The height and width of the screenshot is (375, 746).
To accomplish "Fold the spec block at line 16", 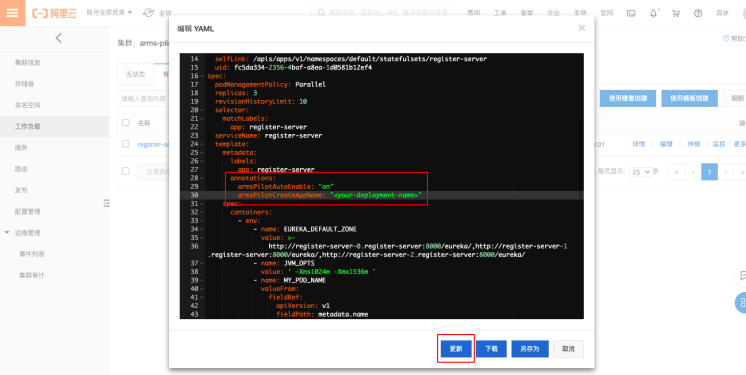I will pyautogui.click(x=203, y=76).
